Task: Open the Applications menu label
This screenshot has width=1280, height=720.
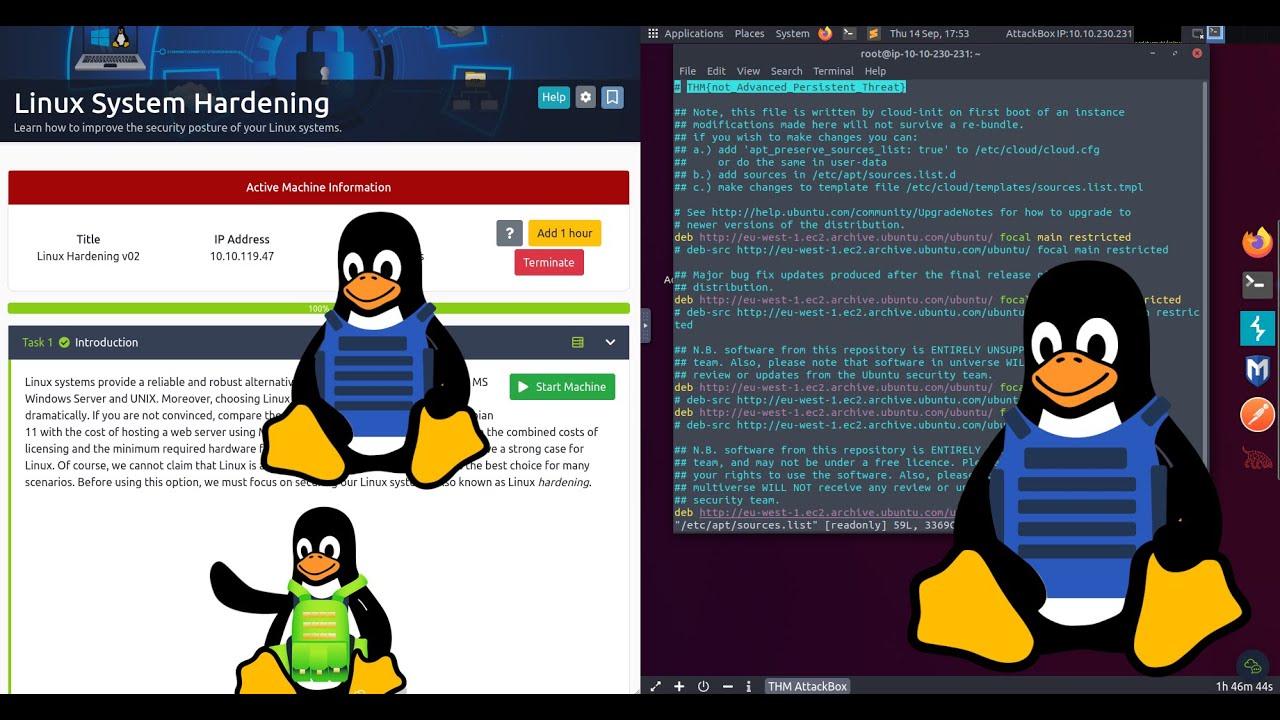Action: (x=693, y=33)
